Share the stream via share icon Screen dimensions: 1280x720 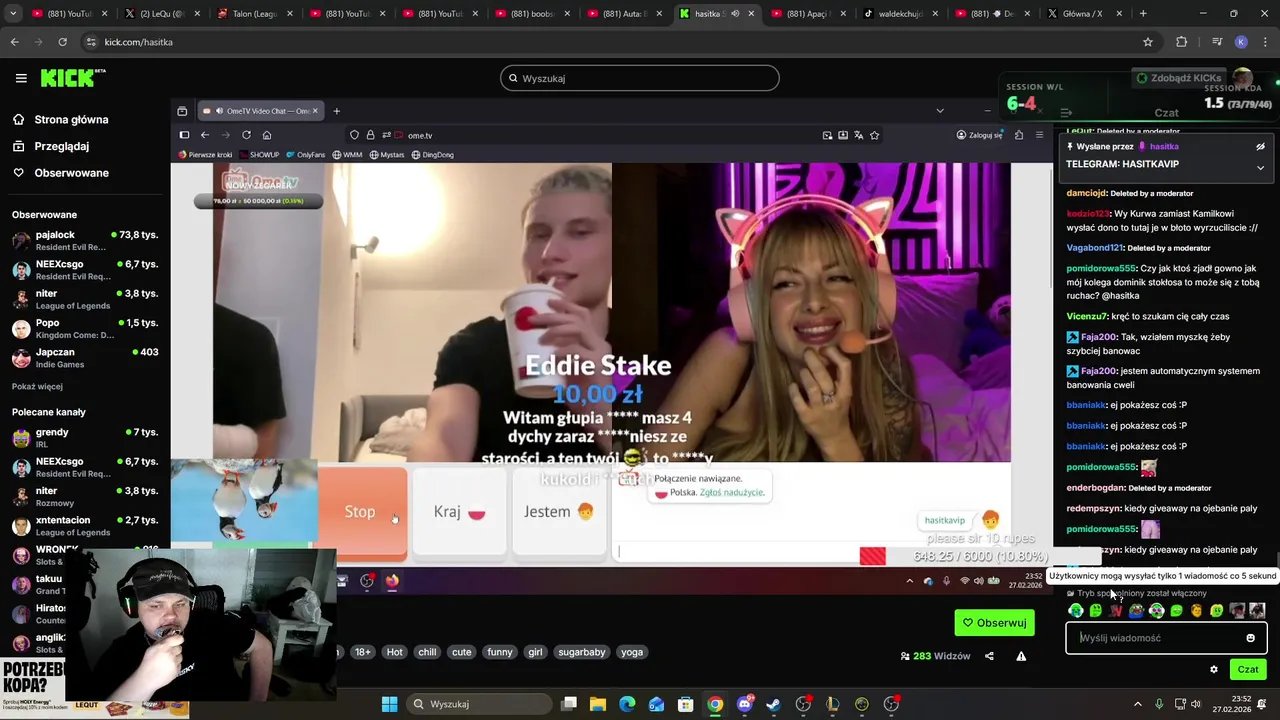pyautogui.click(x=989, y=656)
